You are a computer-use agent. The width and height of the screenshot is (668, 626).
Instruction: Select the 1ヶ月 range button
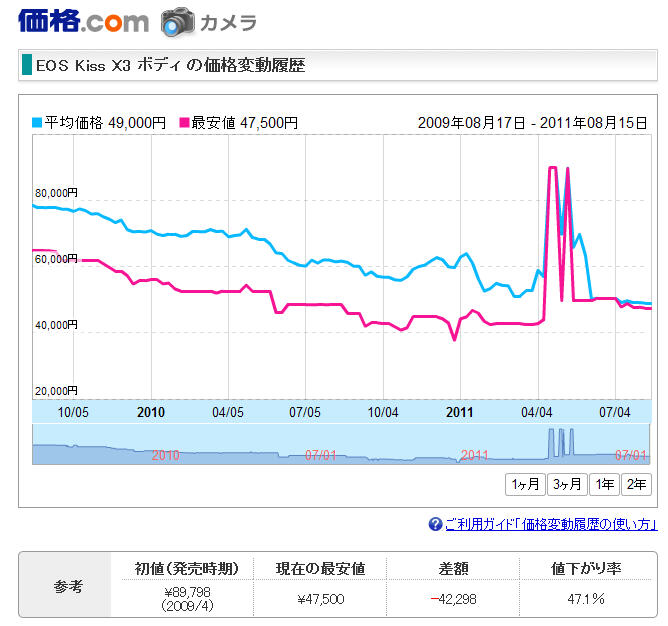[525, 485]
